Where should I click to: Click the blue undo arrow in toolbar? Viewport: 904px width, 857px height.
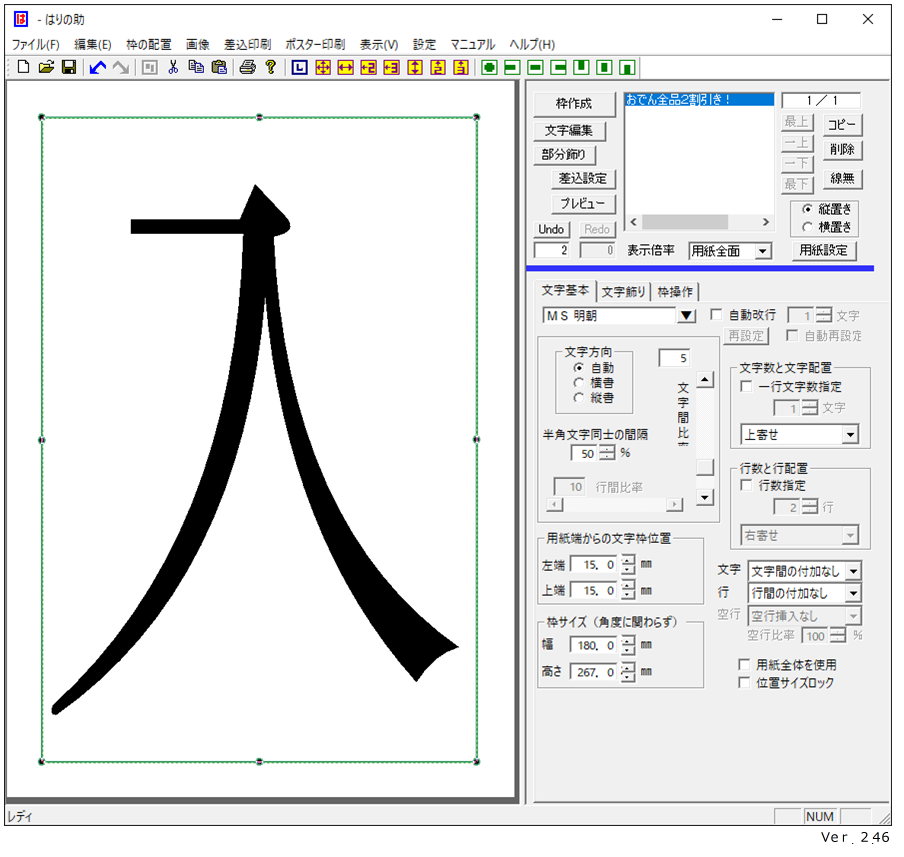[97, 67]
